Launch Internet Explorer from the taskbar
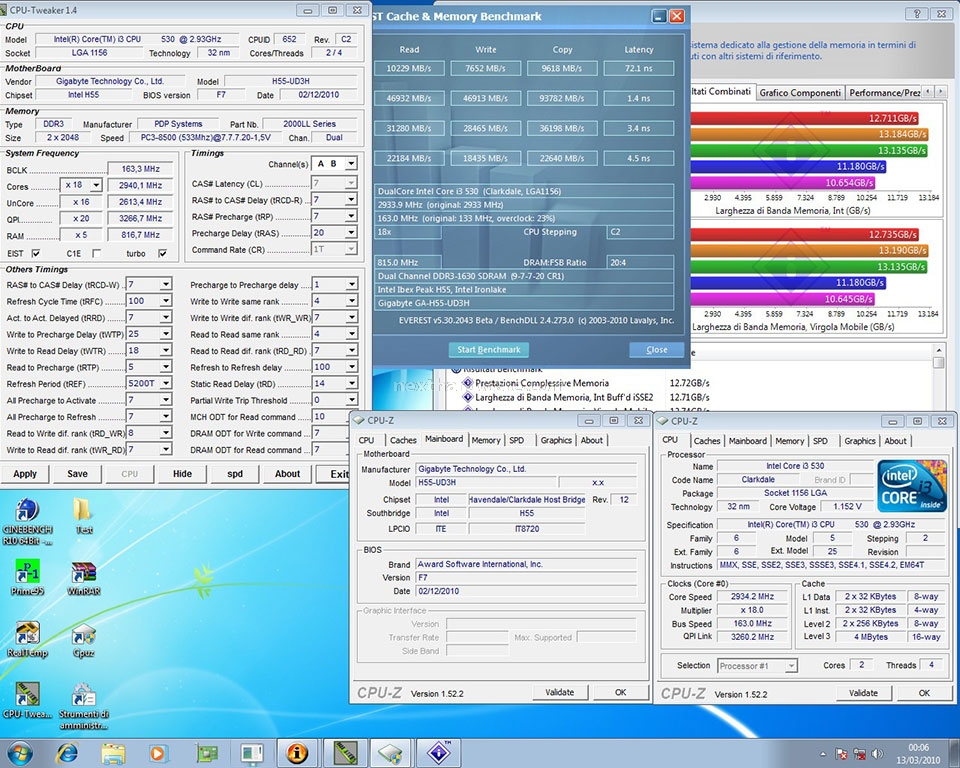Screen dimensions: 960x768 tap(67, 753)
